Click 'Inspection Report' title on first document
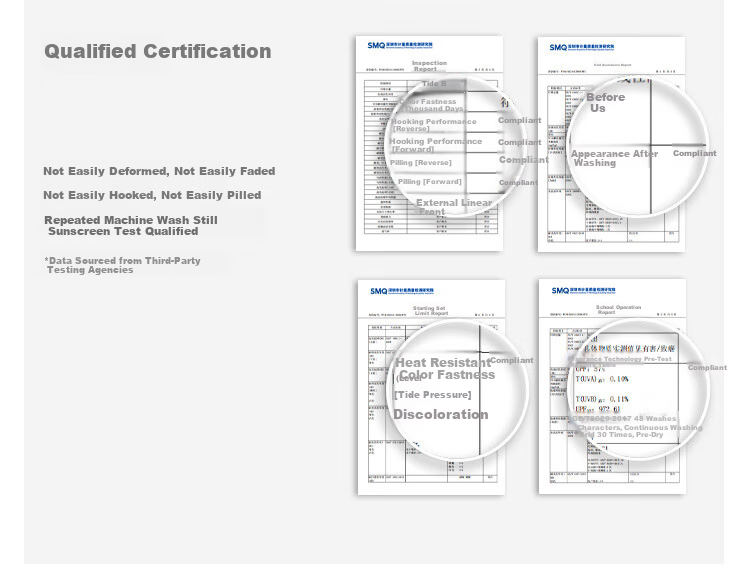The height and width of the screenshot is (571, 750). click(429, 66)
